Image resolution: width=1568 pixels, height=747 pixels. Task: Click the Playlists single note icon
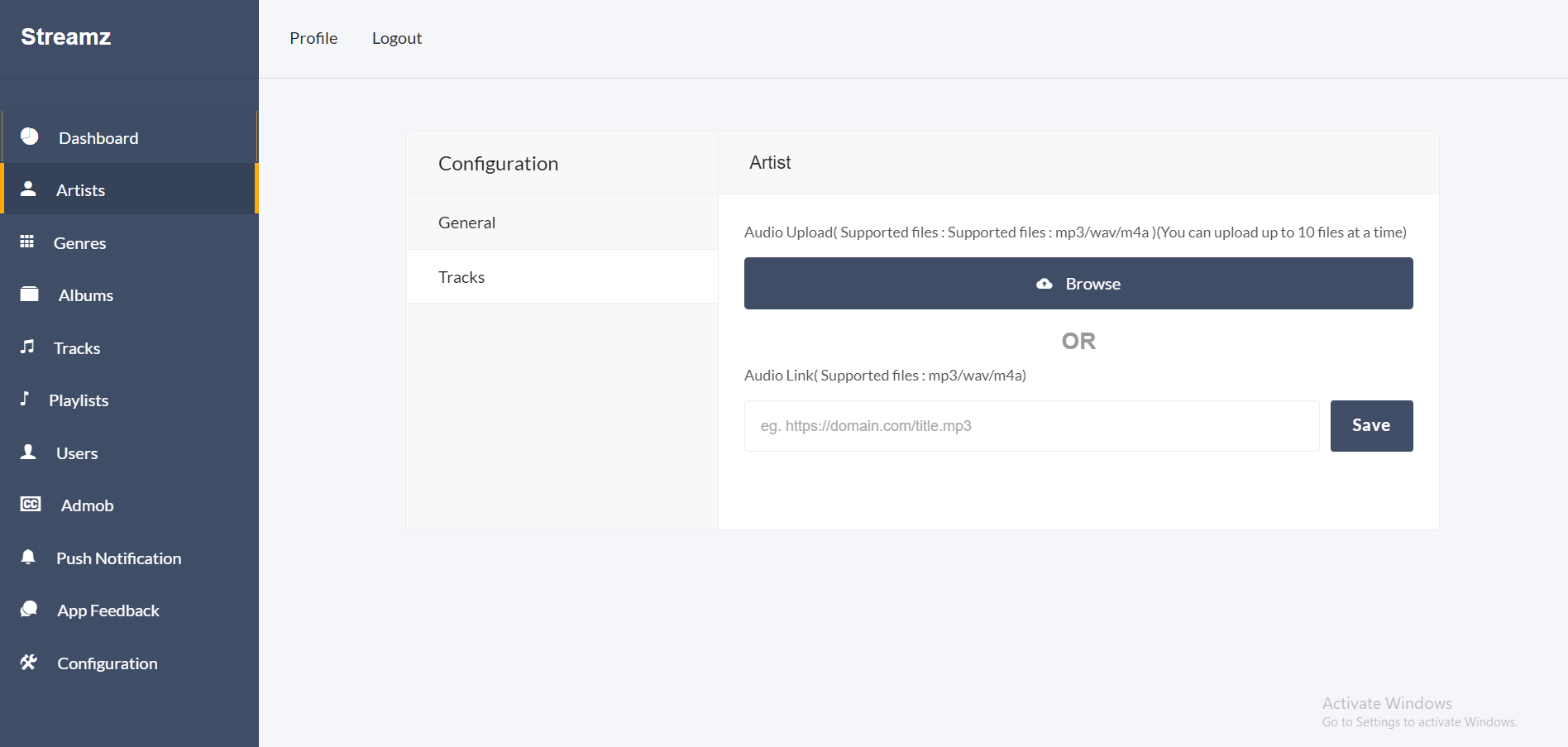point(25,399)
